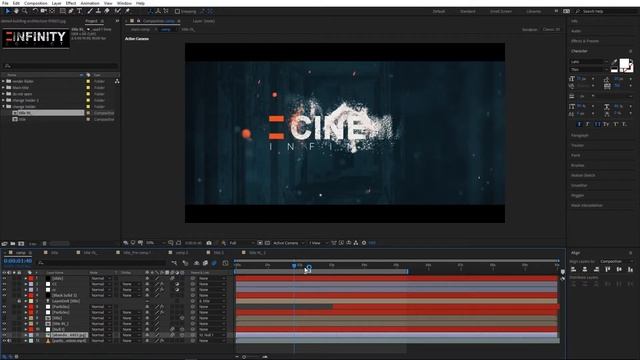Click the new composition icon in Project panel
The image size is (640, 360).
(21, 244)
